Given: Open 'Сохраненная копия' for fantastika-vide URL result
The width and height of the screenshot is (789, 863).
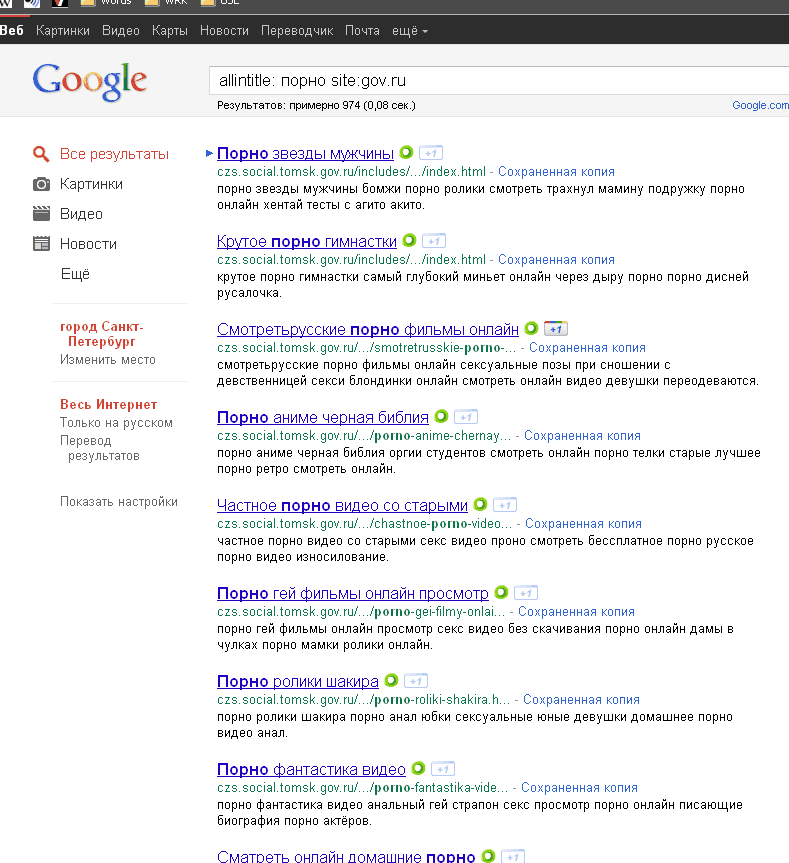Looking at the screenshot, I should [579, 788].
